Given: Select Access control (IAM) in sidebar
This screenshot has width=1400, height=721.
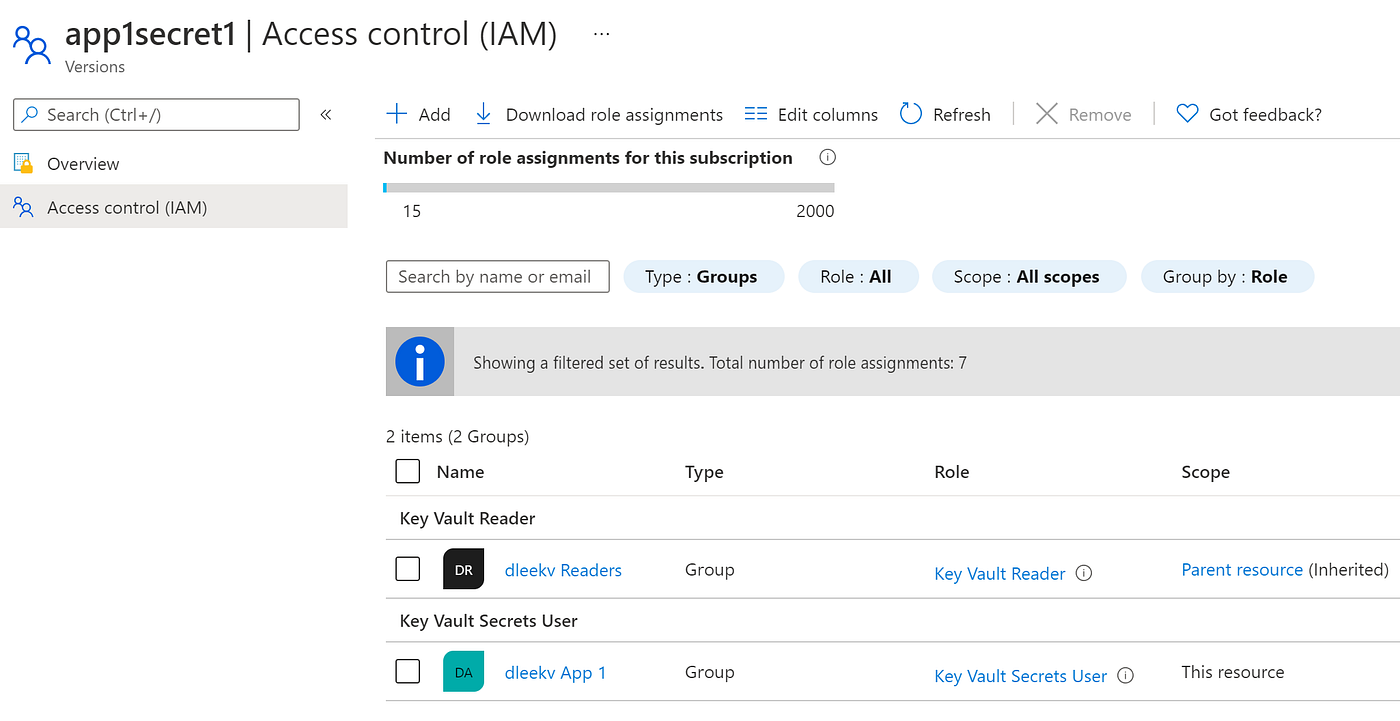Looking at the screenshot, I should coord(127,208).
